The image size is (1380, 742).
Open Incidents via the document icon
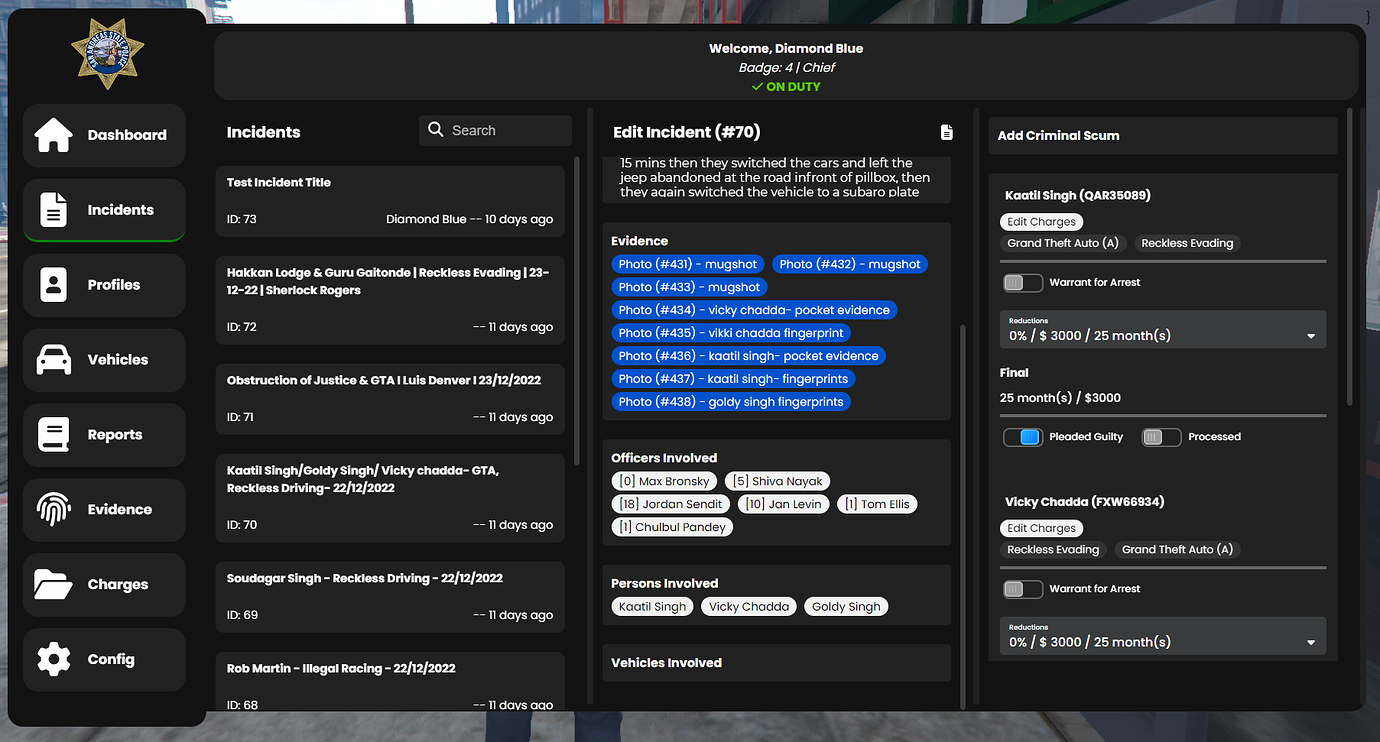coord(54,210)
